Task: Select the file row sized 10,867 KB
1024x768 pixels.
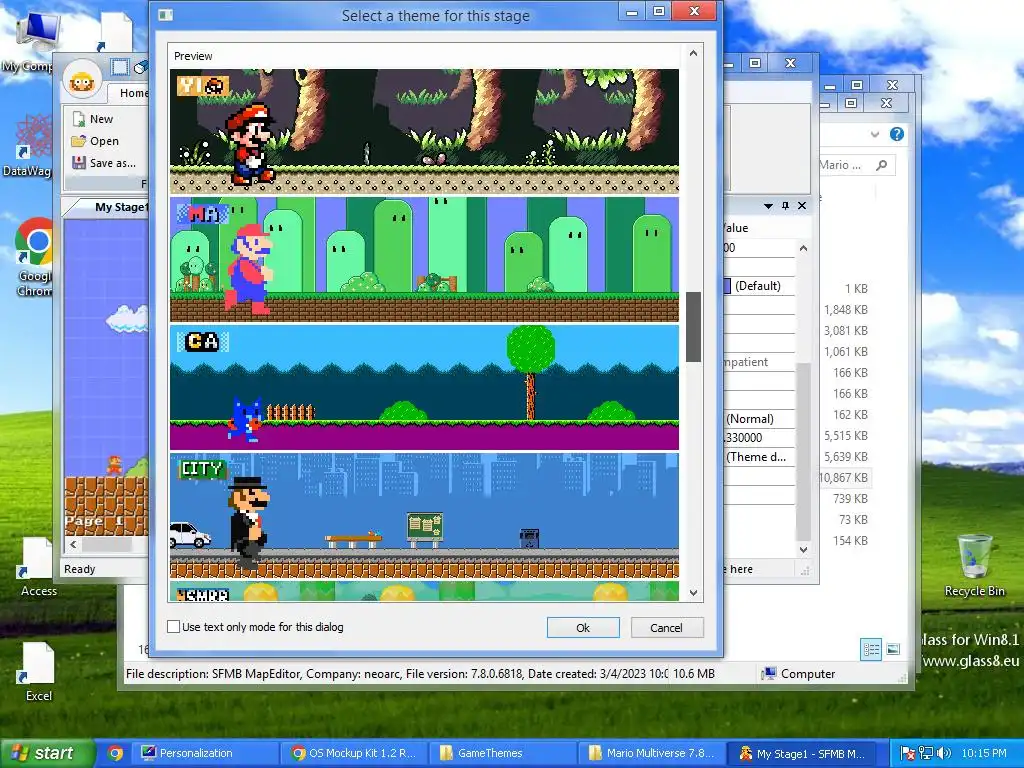Action: (844, 477)
